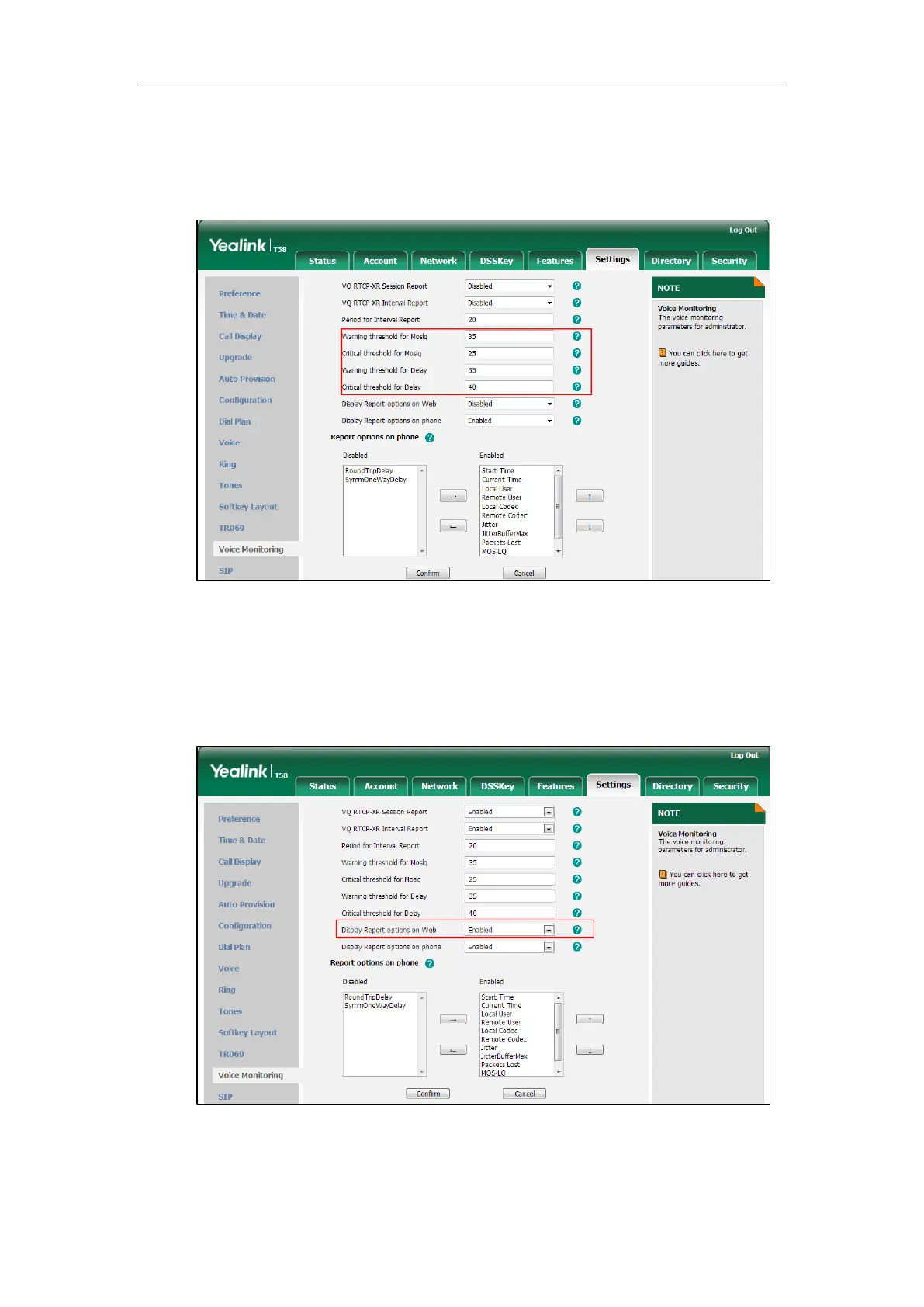
Task: Click help icon for Warning threshold for Delay, upper screenshot
Action: pos(576,370)
